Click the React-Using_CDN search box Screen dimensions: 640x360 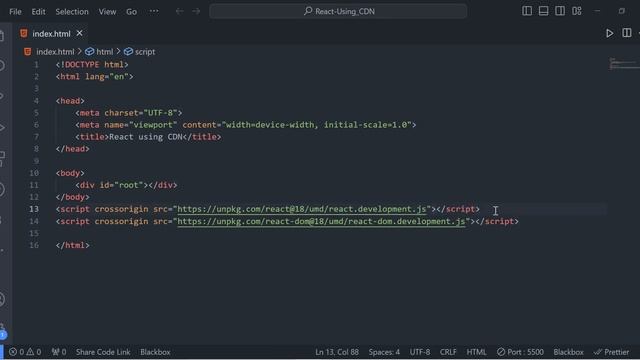click(x=338, y=11)
